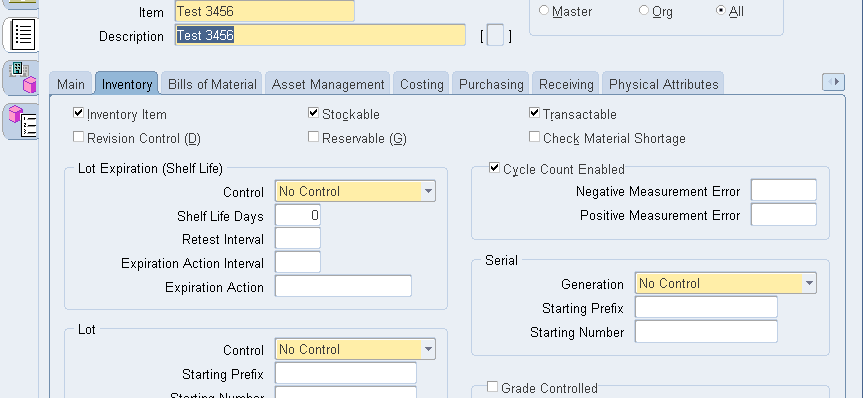Click the Shelf Life Days field
Viewport: 865px width, 398px height.
click(x=298, y=215)
